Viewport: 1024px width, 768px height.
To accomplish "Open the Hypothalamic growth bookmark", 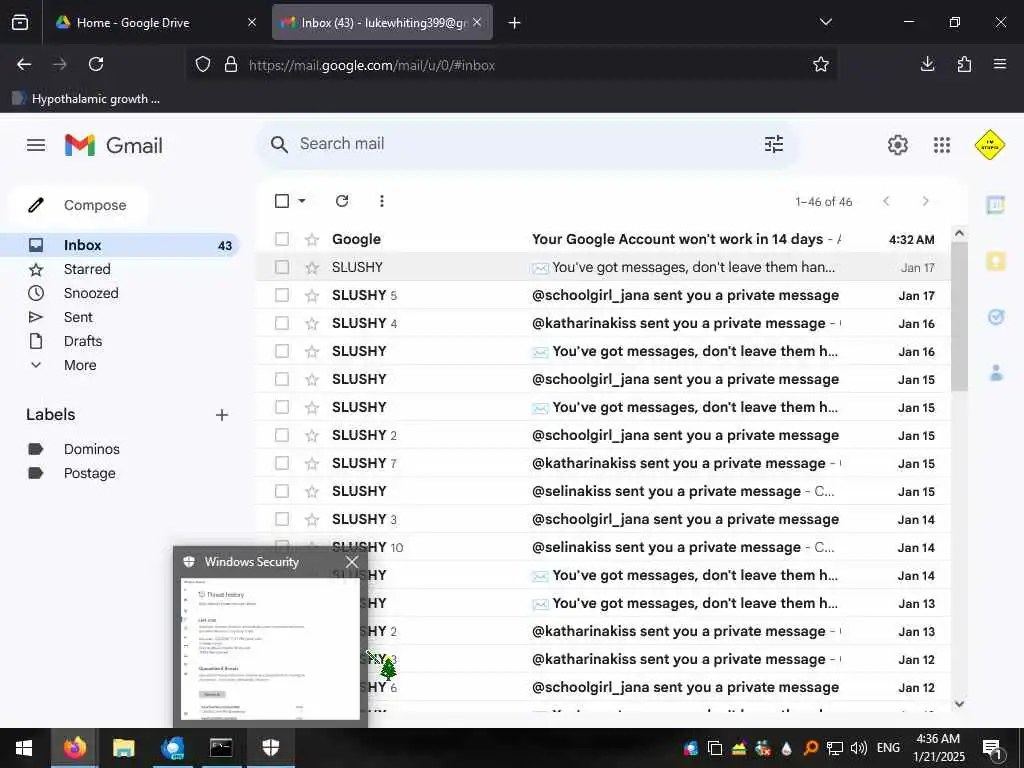I will (86, 99).
